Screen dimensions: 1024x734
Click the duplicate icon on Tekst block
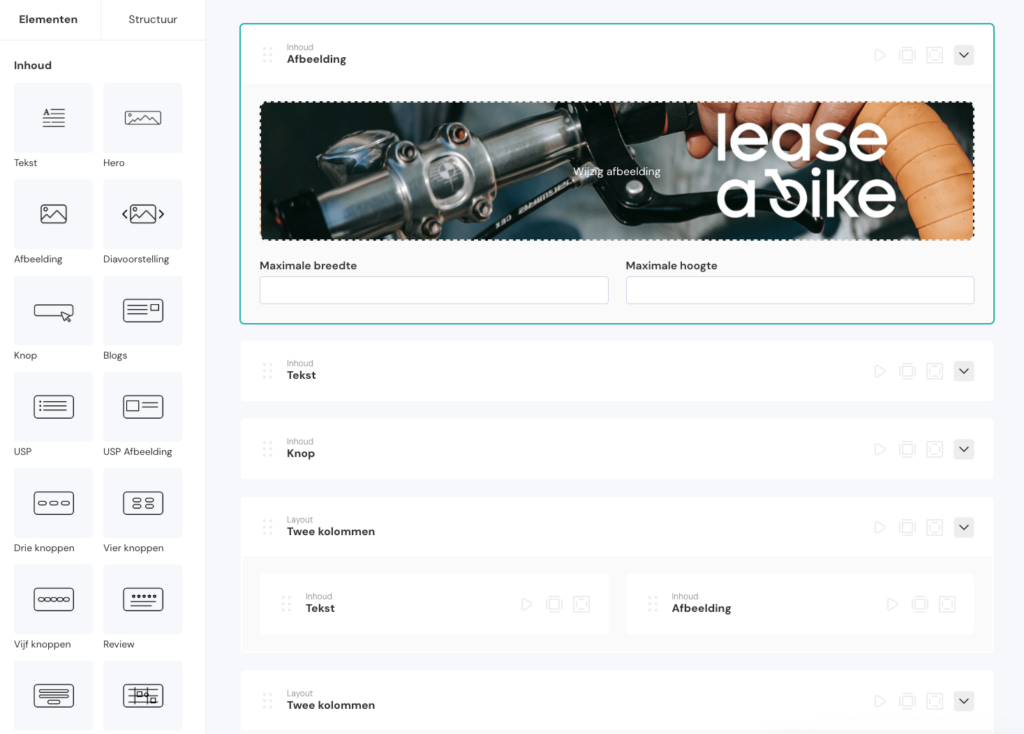(x=907, y=371)
